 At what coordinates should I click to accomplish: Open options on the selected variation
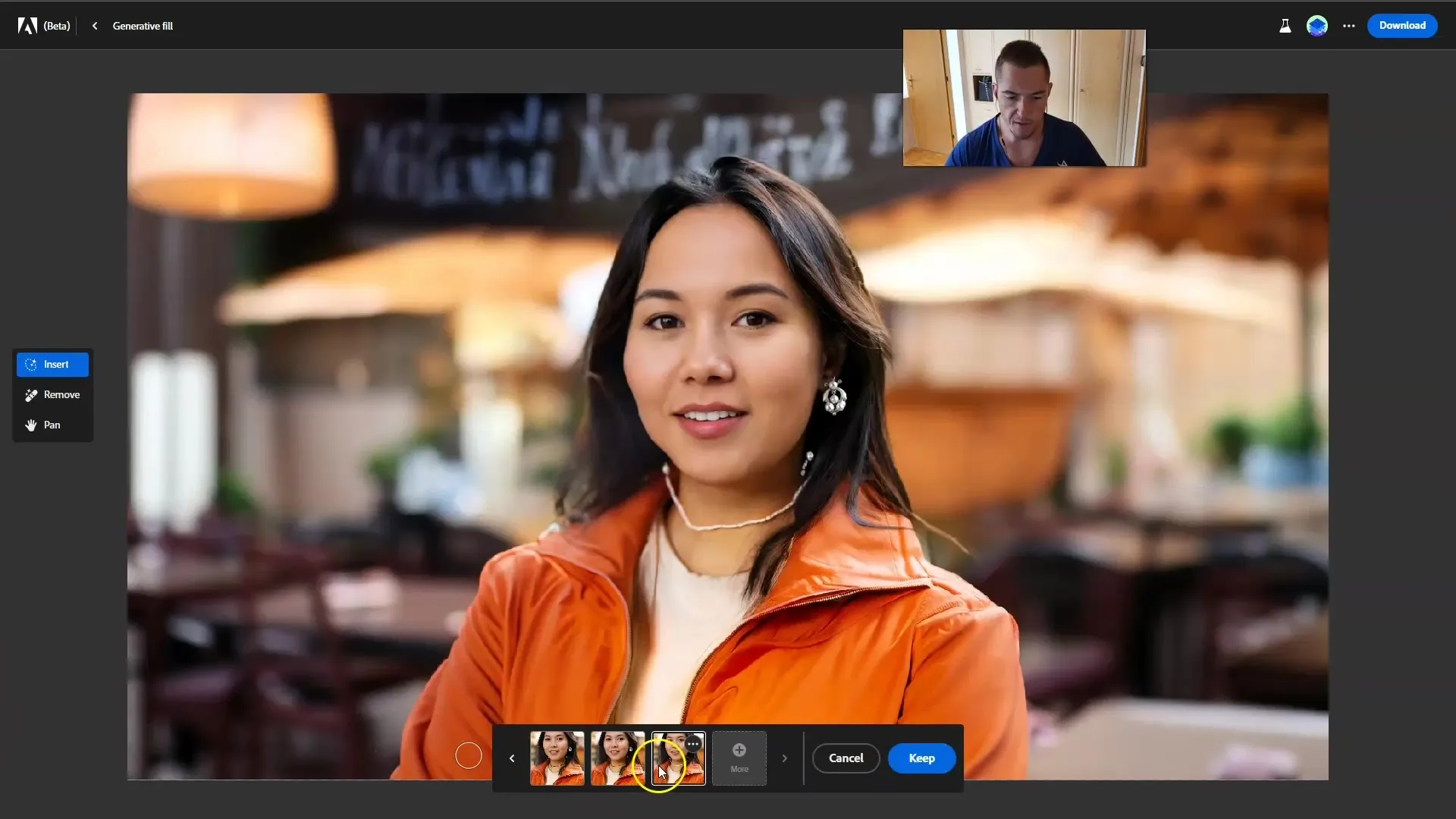click(693, 744)
